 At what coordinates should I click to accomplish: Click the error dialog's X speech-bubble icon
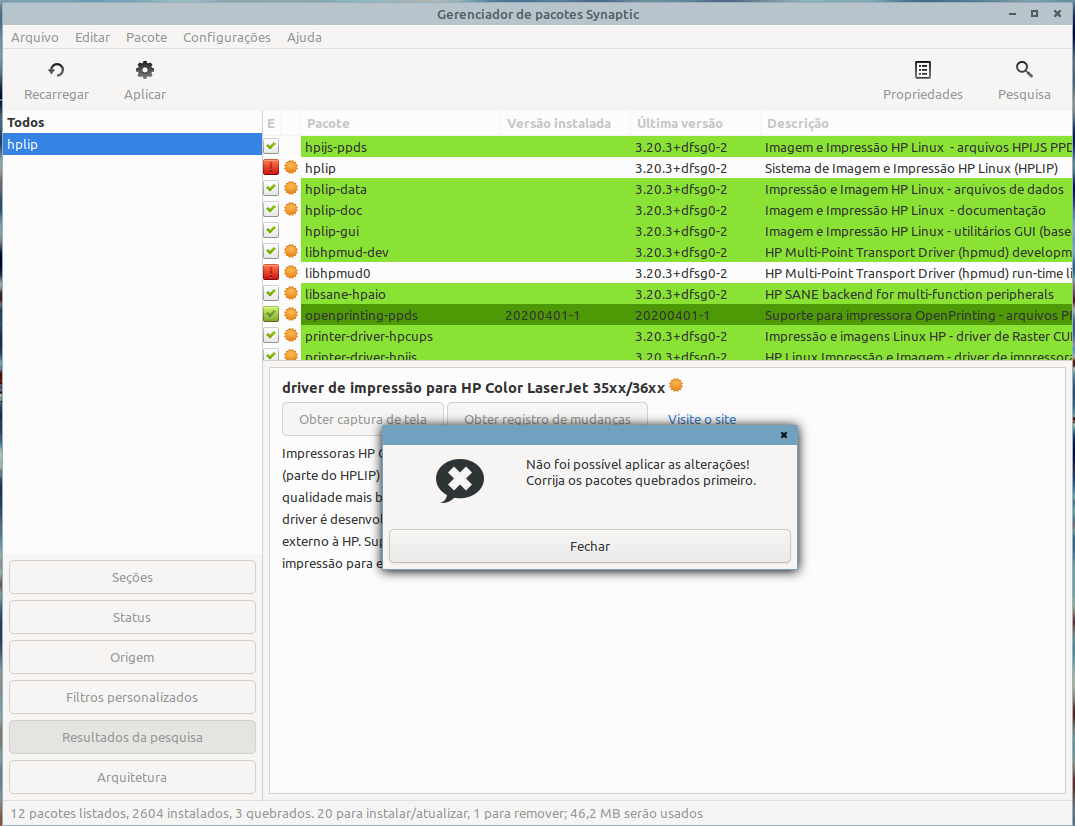tap(460, 481)
